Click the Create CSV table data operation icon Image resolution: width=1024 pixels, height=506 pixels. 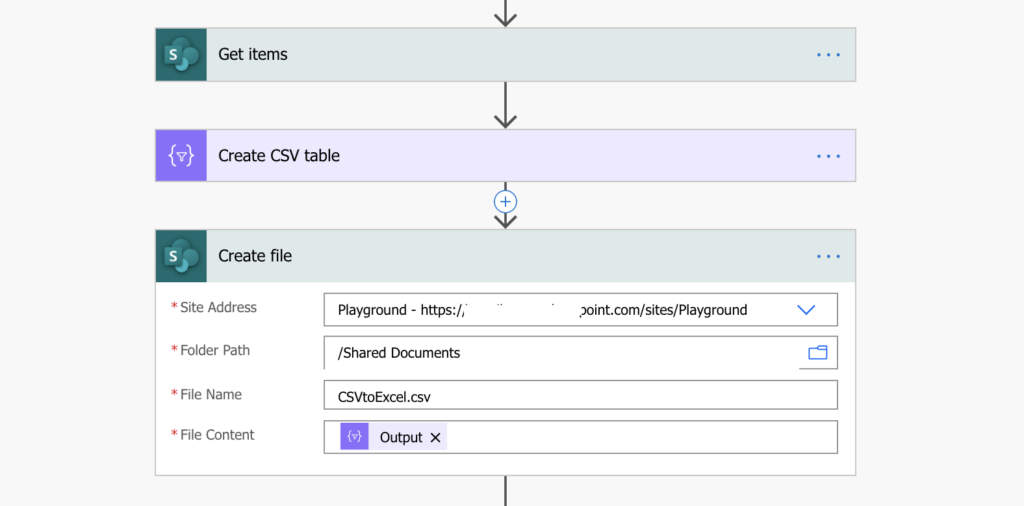[x=181, y=155]
